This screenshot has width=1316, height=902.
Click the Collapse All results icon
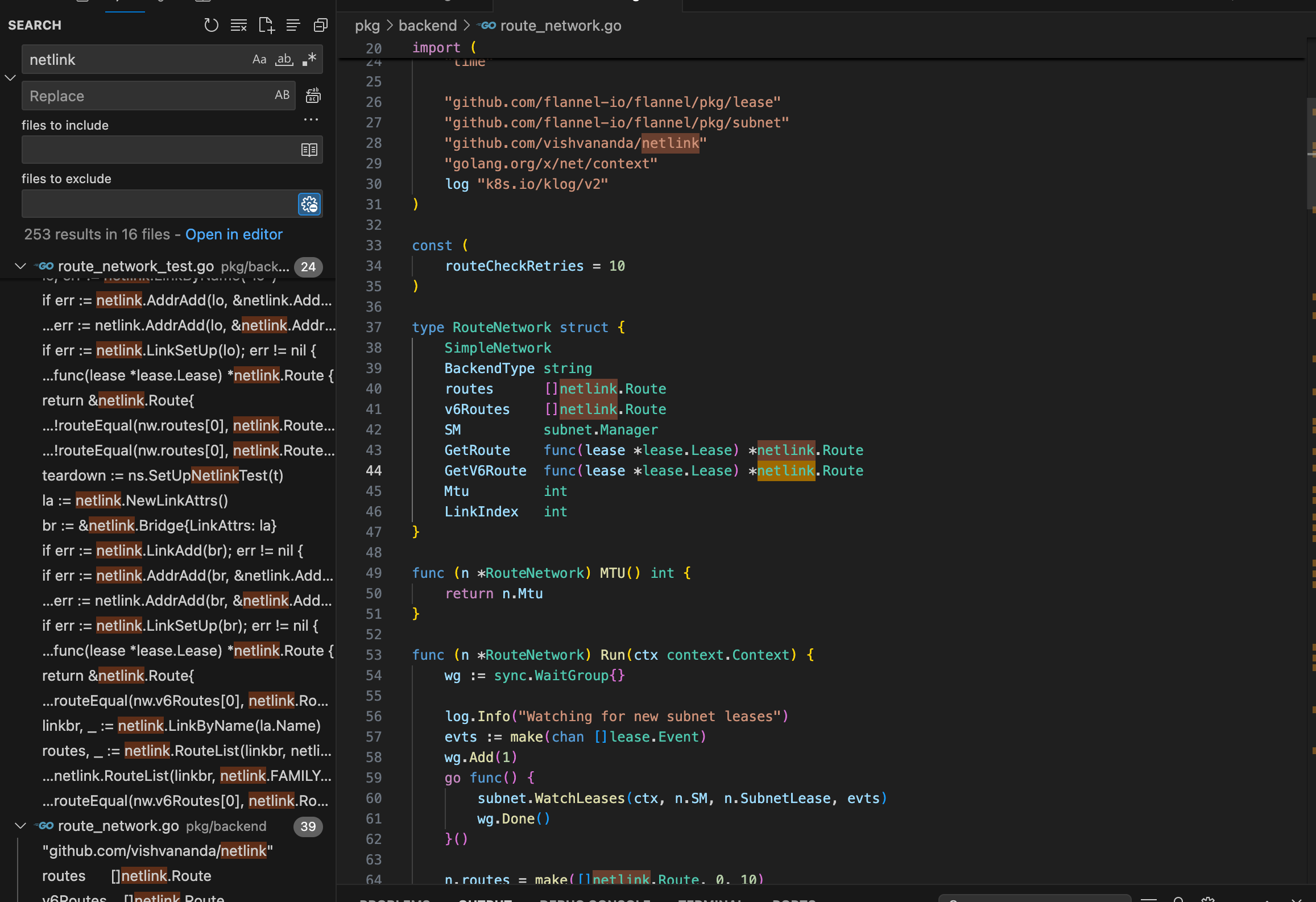coord(321,25)
